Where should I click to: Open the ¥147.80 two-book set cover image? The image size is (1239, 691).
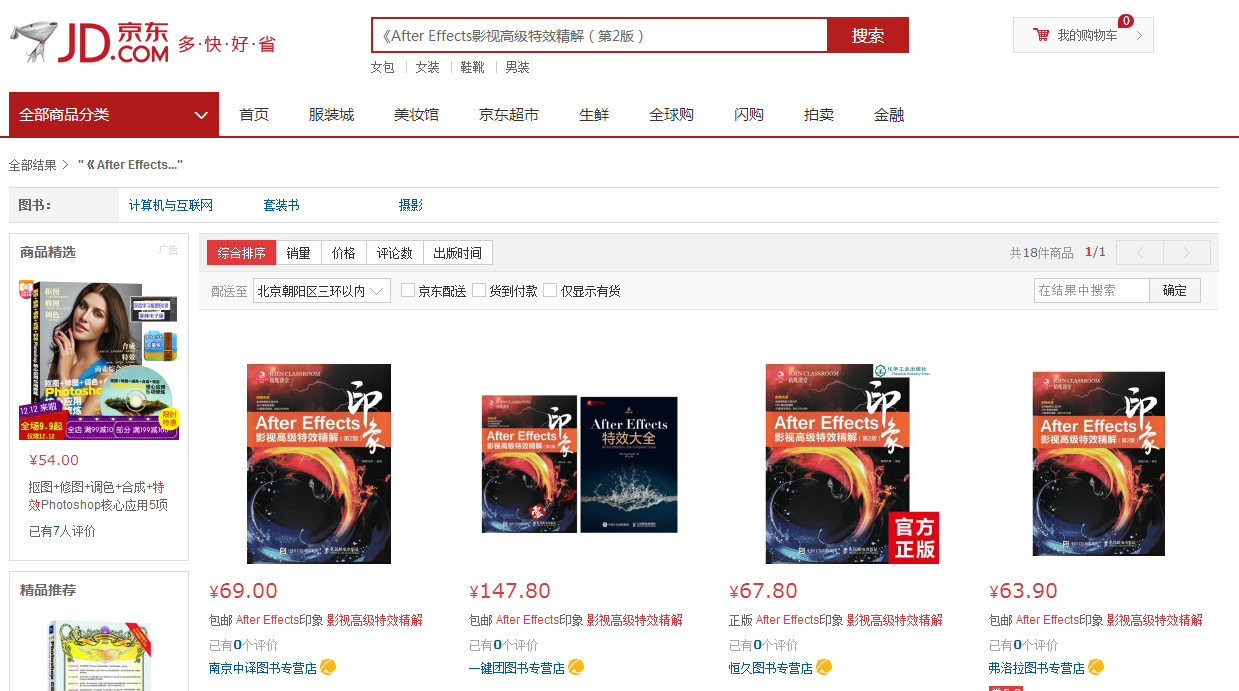tap(580, 464)
